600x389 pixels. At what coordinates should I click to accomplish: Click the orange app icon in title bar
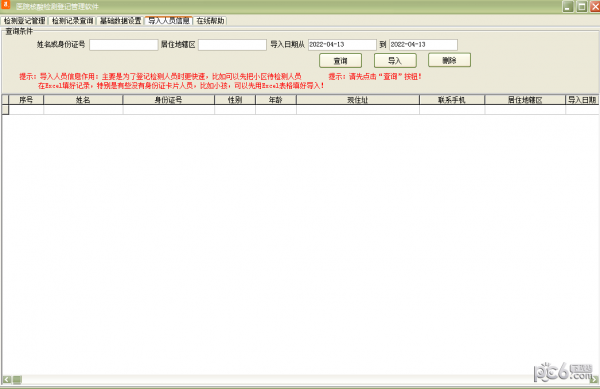6,5
